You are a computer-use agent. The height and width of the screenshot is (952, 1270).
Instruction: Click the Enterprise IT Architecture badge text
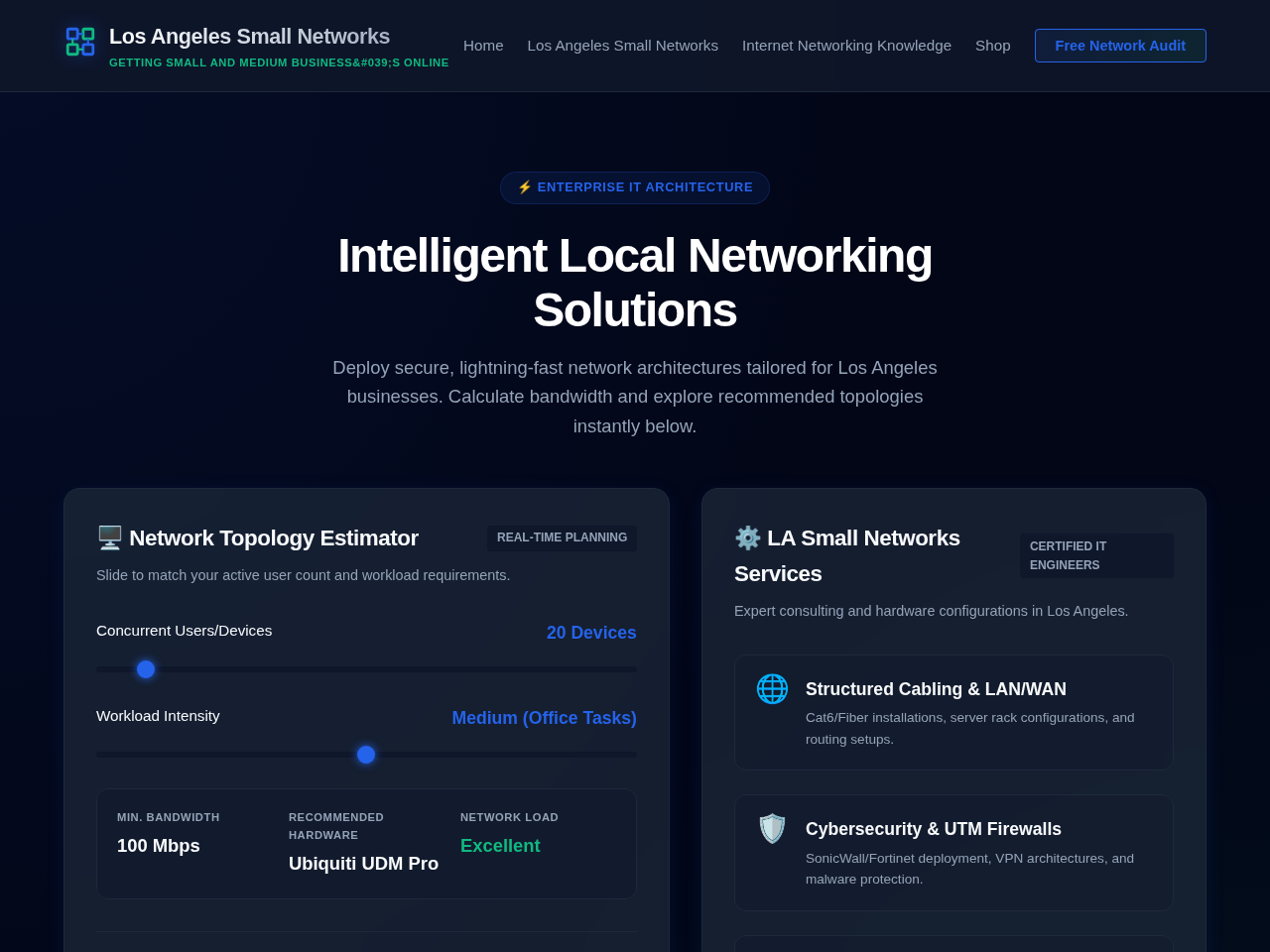[x=645, y=187]
